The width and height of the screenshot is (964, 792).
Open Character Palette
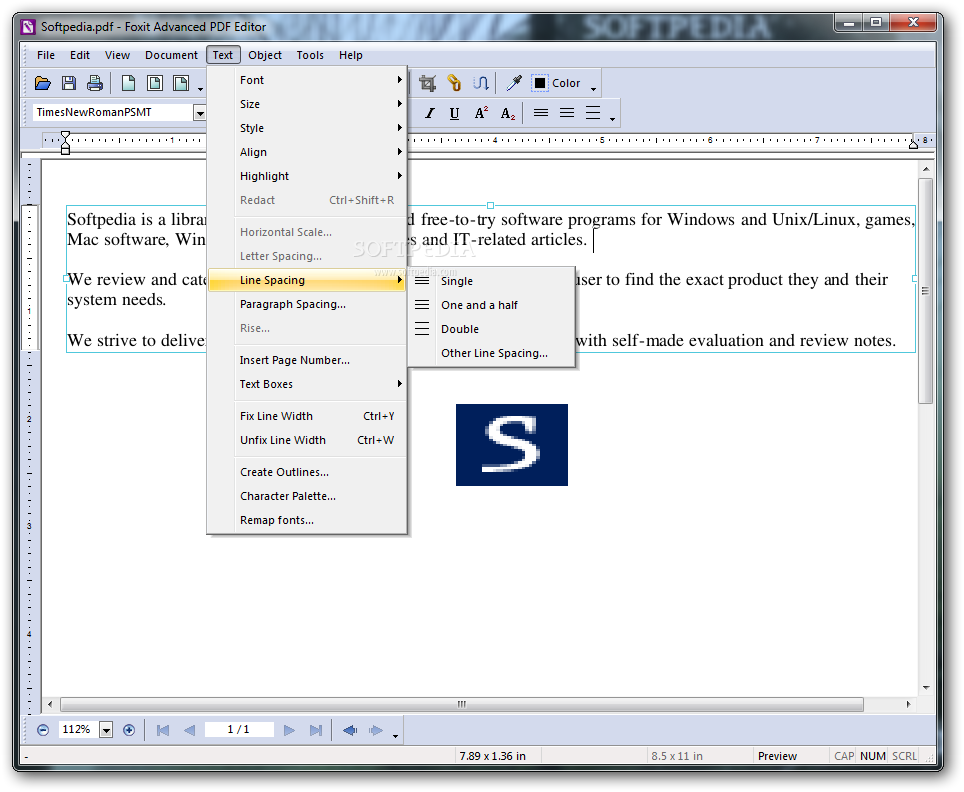pos(307,496)
